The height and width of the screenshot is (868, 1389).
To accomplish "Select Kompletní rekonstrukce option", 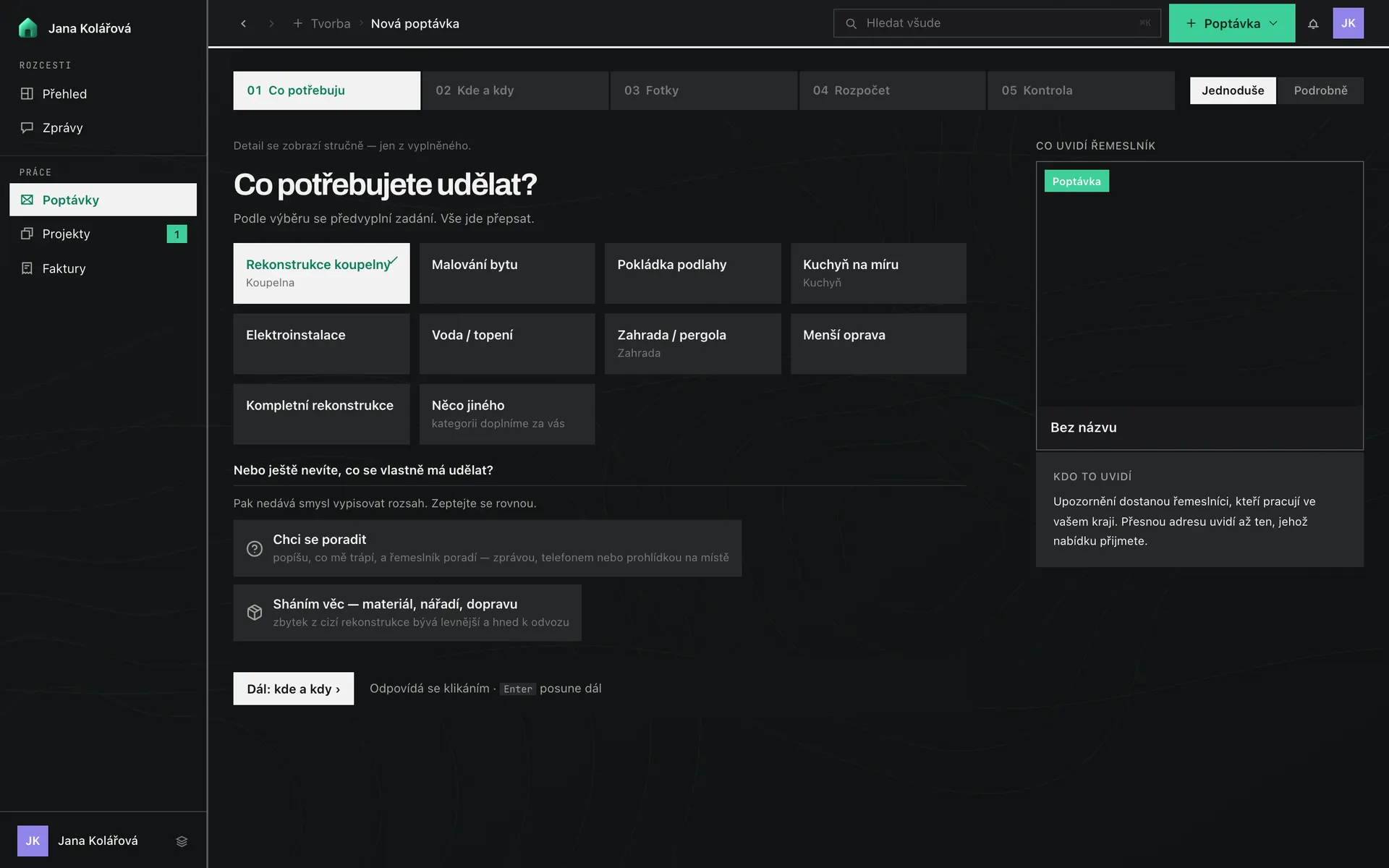I will pyautogui.click(x=321, y=414).
